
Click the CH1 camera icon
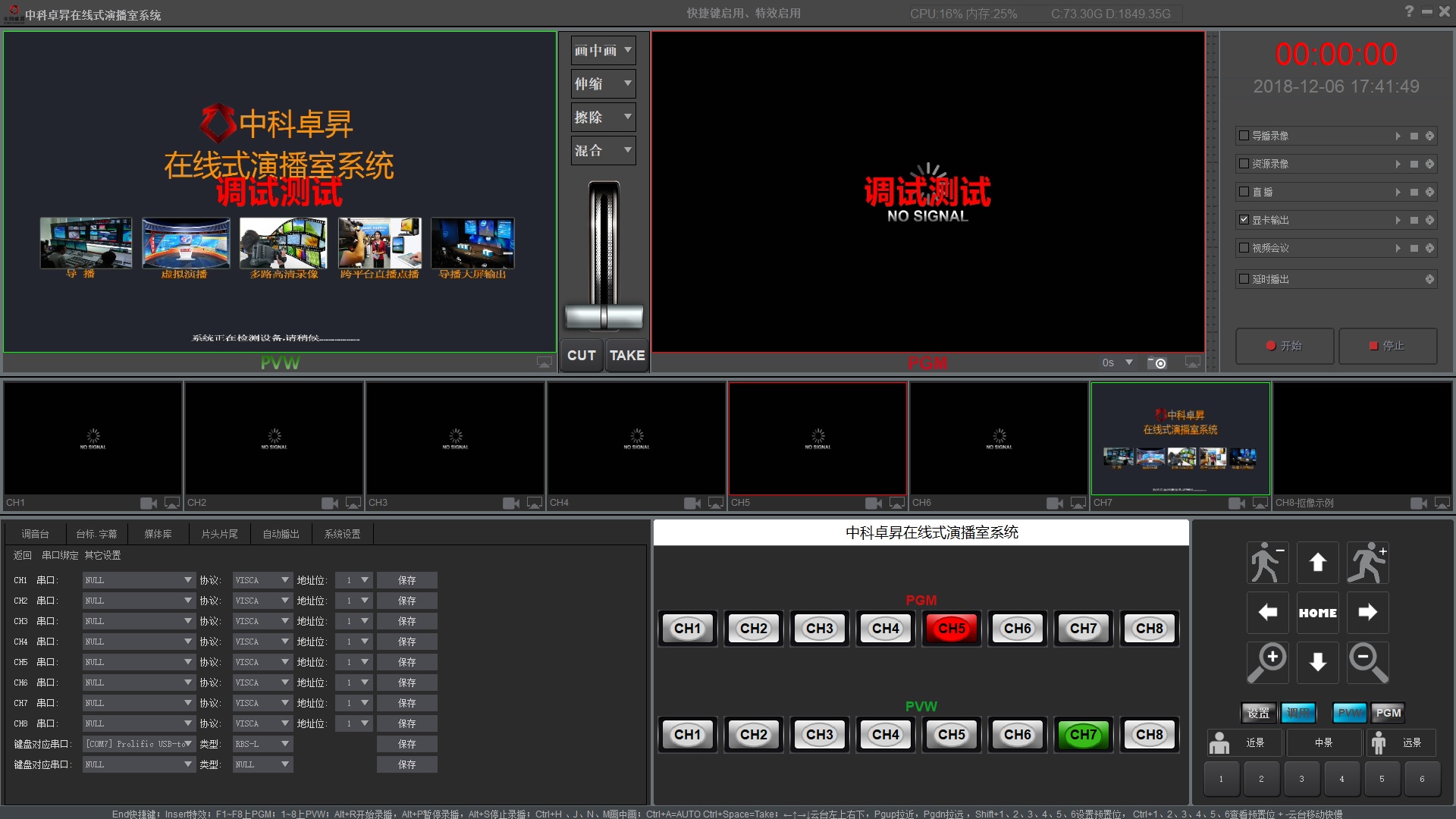click(149, 503)
